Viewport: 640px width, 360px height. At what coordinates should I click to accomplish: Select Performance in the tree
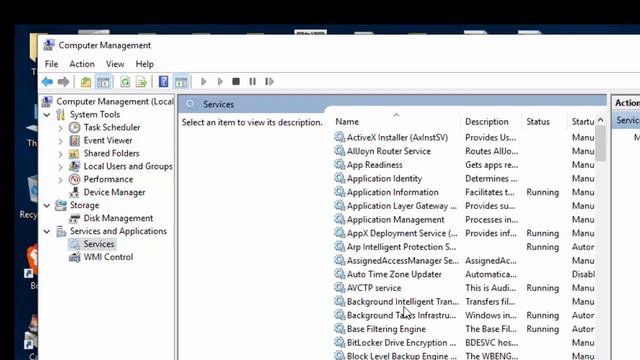coord(108,179)
